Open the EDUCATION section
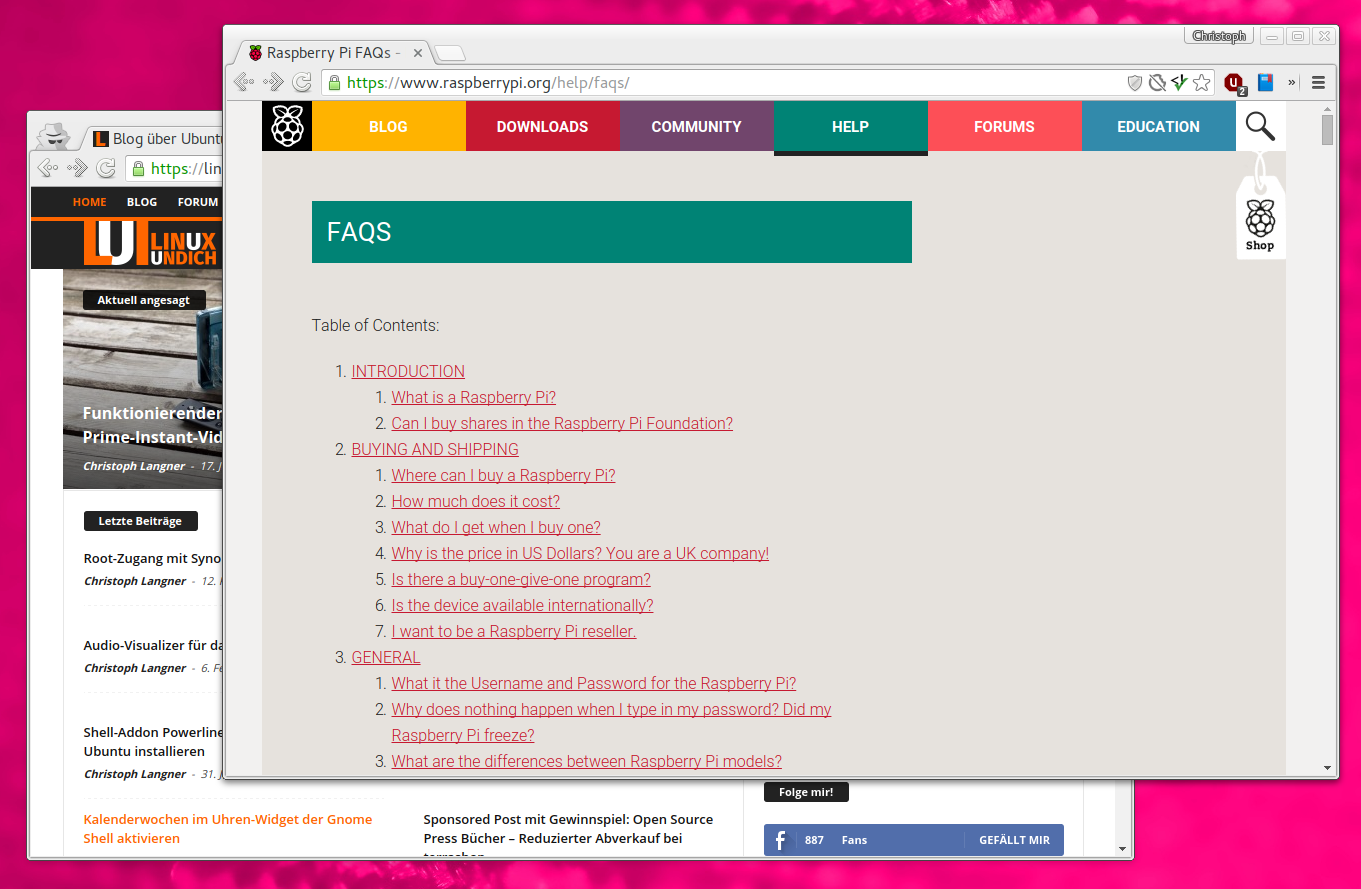This screenshot has width=1361, height=889. 1159,126
